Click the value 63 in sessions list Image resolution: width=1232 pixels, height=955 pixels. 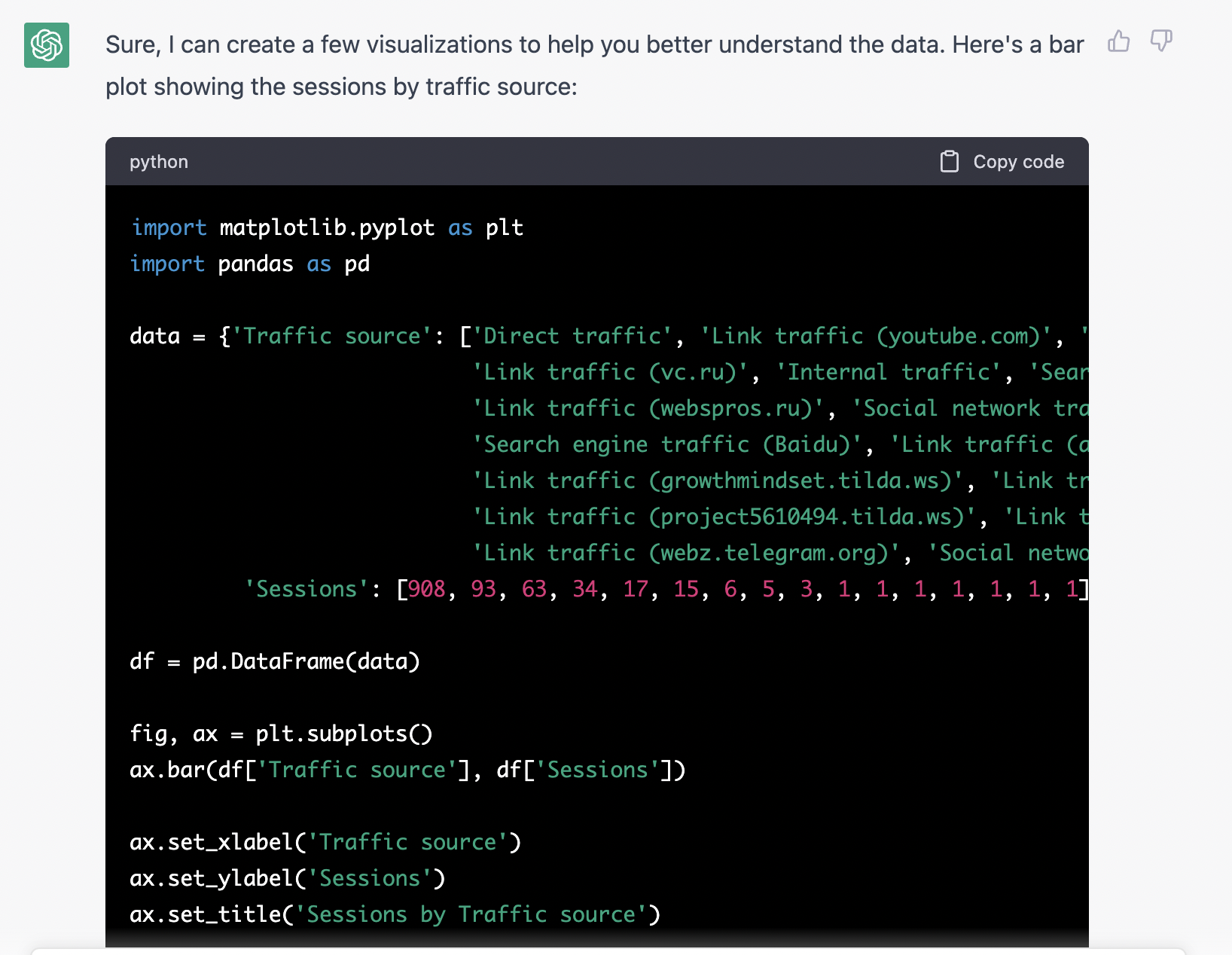534,589
